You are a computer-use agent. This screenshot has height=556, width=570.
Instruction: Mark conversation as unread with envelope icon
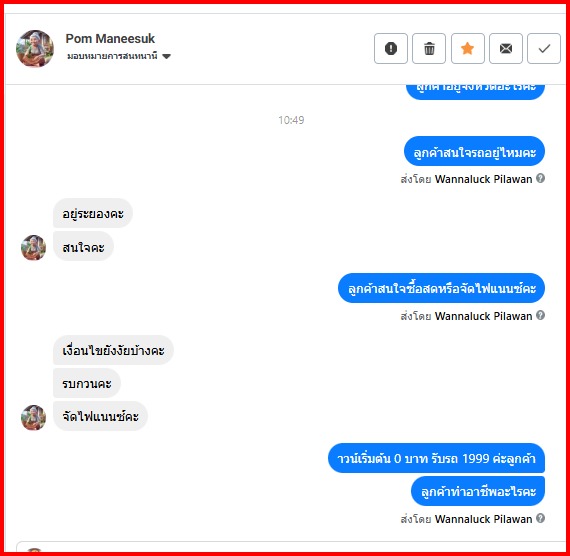506,48
